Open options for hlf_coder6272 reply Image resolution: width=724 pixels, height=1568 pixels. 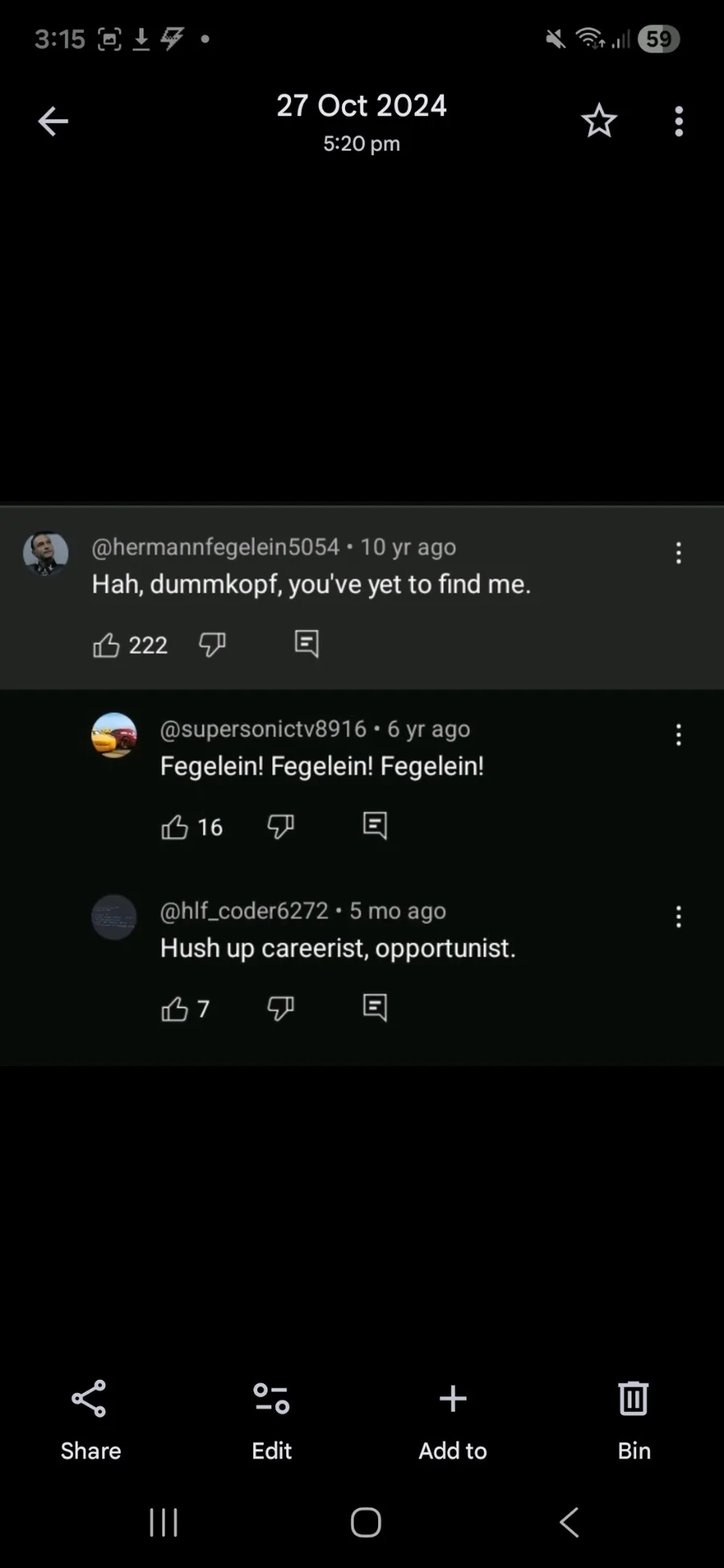pyautogui.click(x=679, y=916)
